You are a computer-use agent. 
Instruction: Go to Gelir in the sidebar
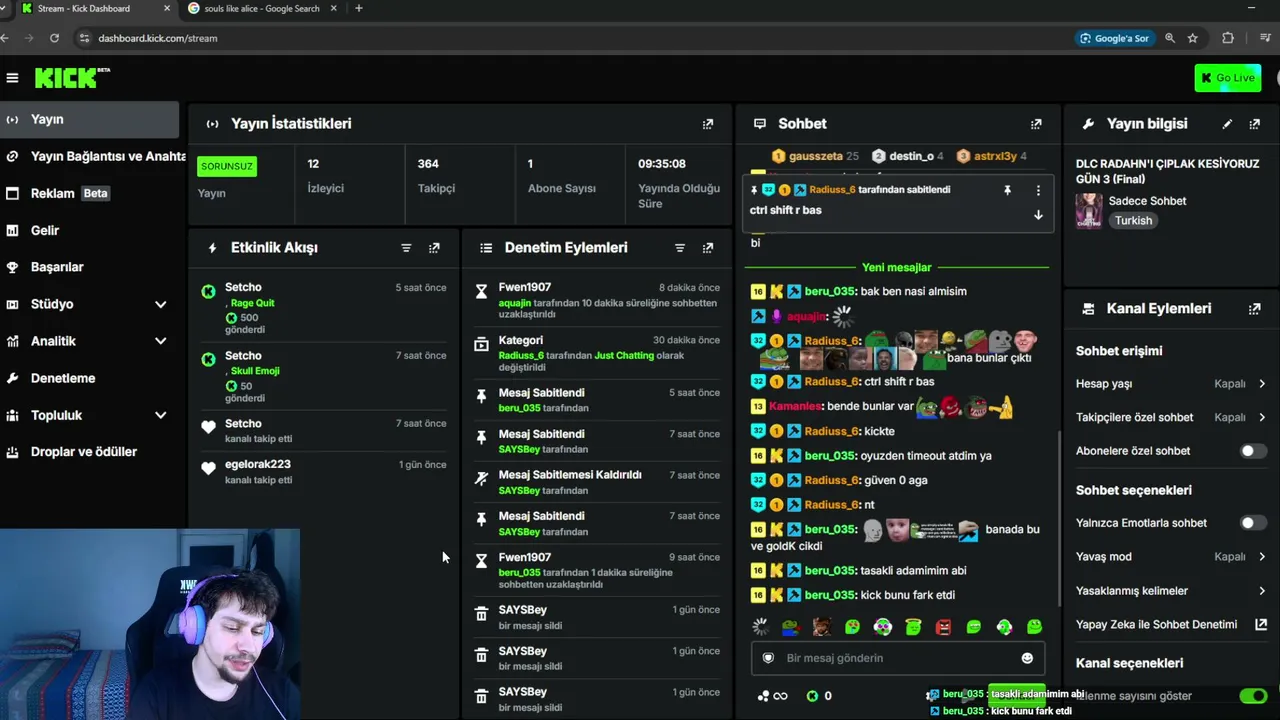(x=89, y=230)
